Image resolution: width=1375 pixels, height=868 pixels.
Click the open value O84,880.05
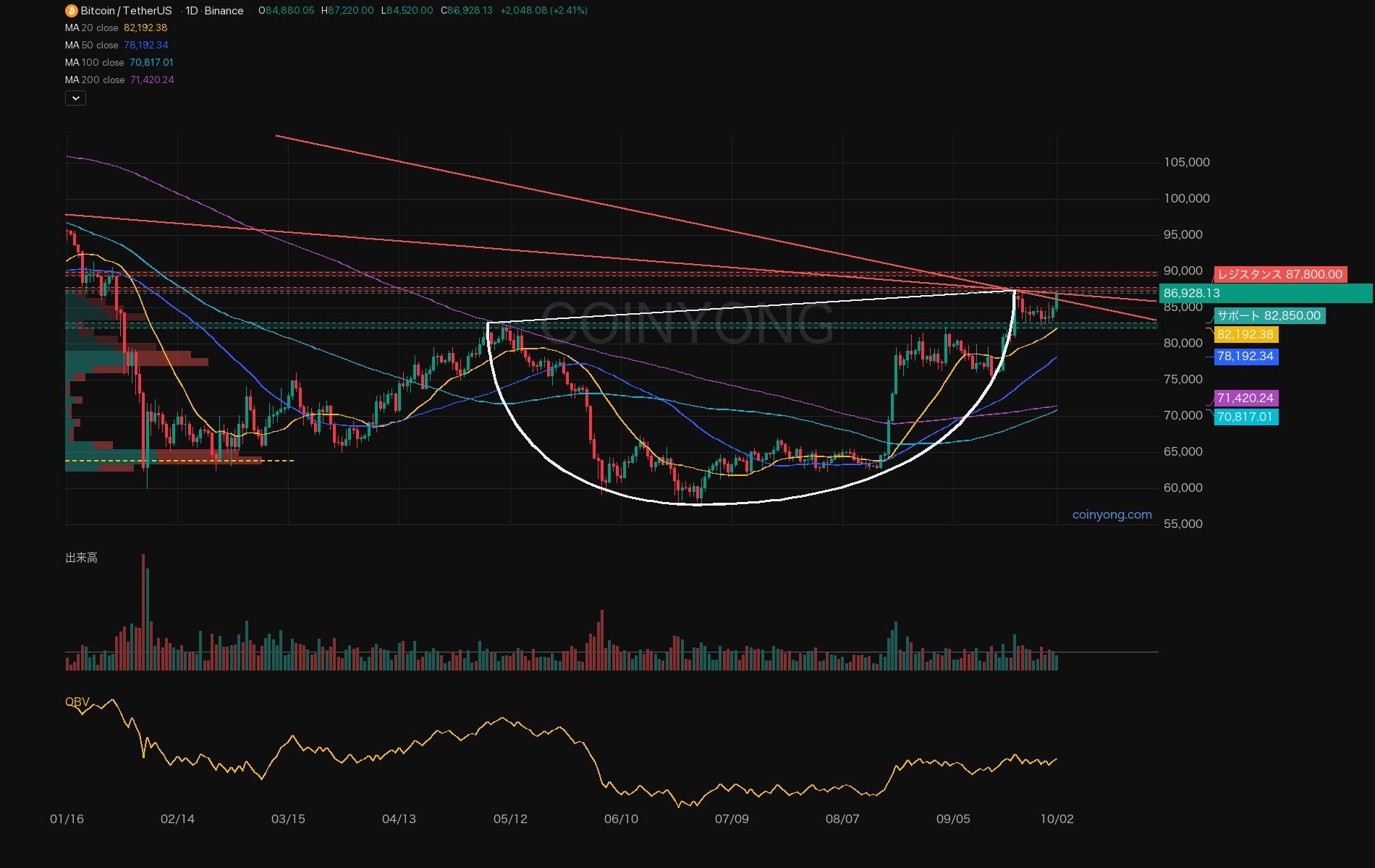pyautogui.click(x=287, y=11)
